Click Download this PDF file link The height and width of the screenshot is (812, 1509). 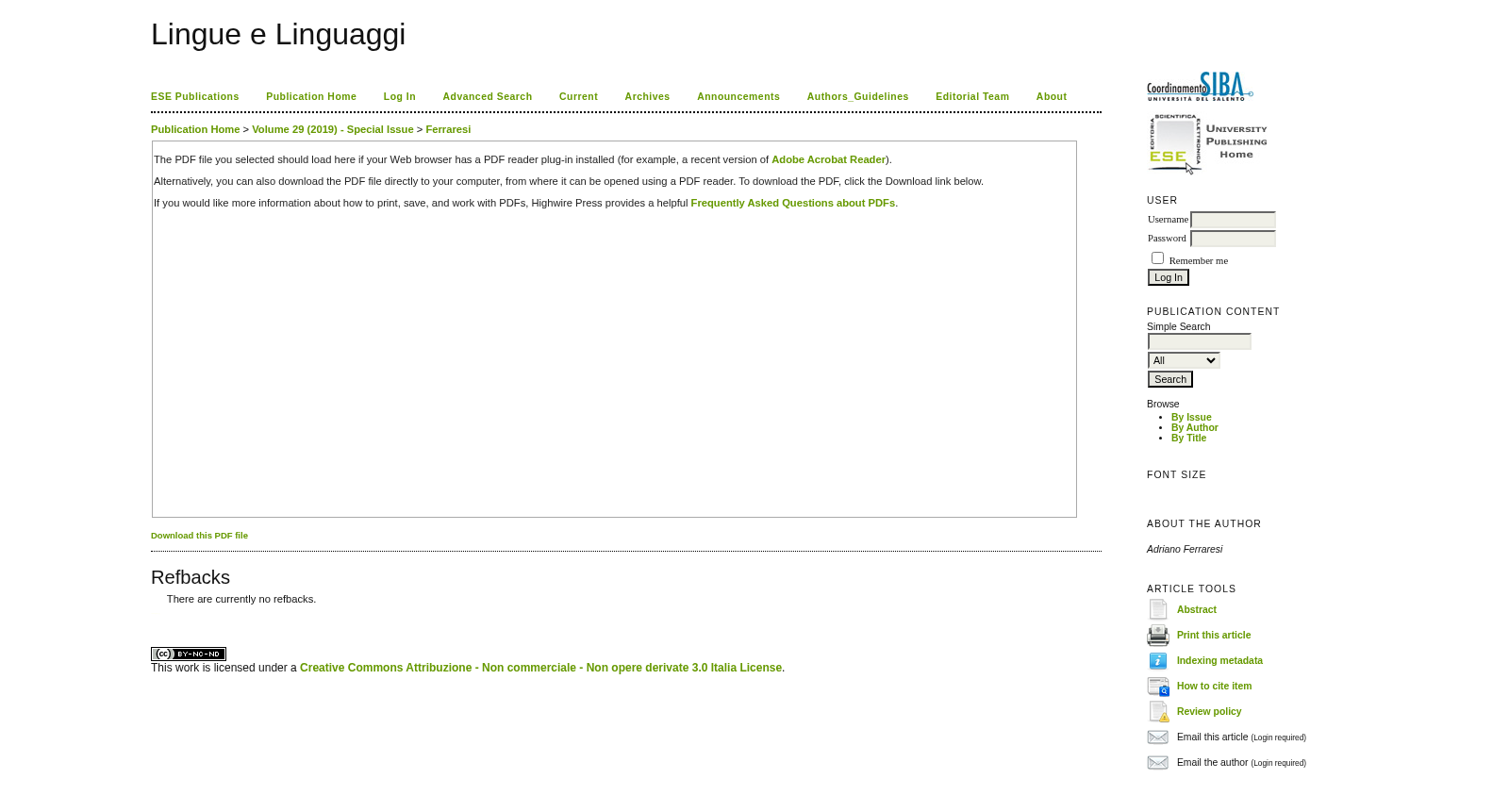point(199,536)
